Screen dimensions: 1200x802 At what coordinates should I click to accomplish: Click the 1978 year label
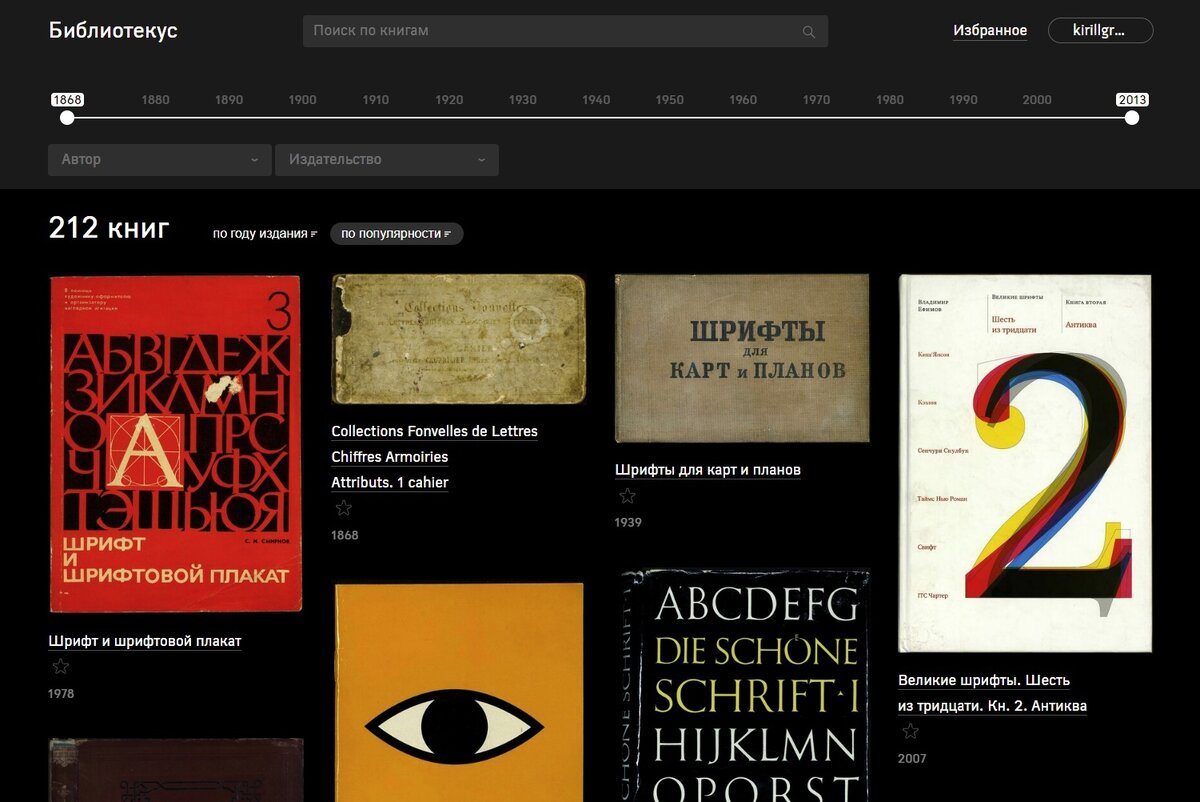61,694
